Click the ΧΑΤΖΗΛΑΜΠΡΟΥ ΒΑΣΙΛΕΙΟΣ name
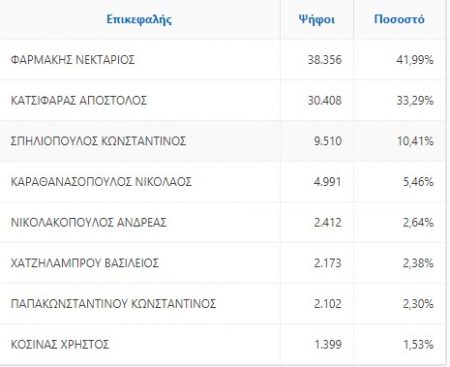Image resolution: width=450 pixels, height=367 pixels. click(x=85, y=263)
